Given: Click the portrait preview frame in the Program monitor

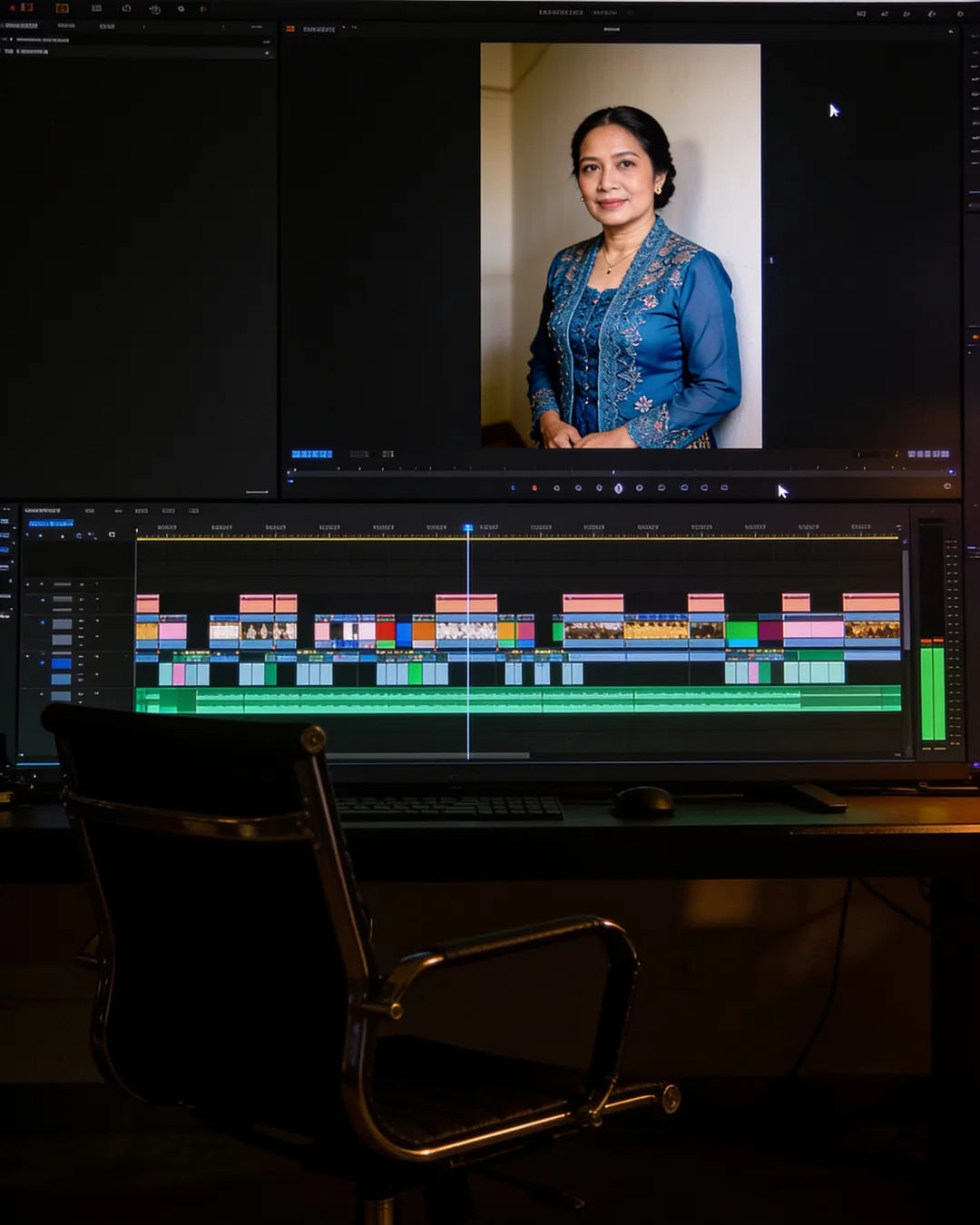Looking at the screenshot, I should coord(621,245).
